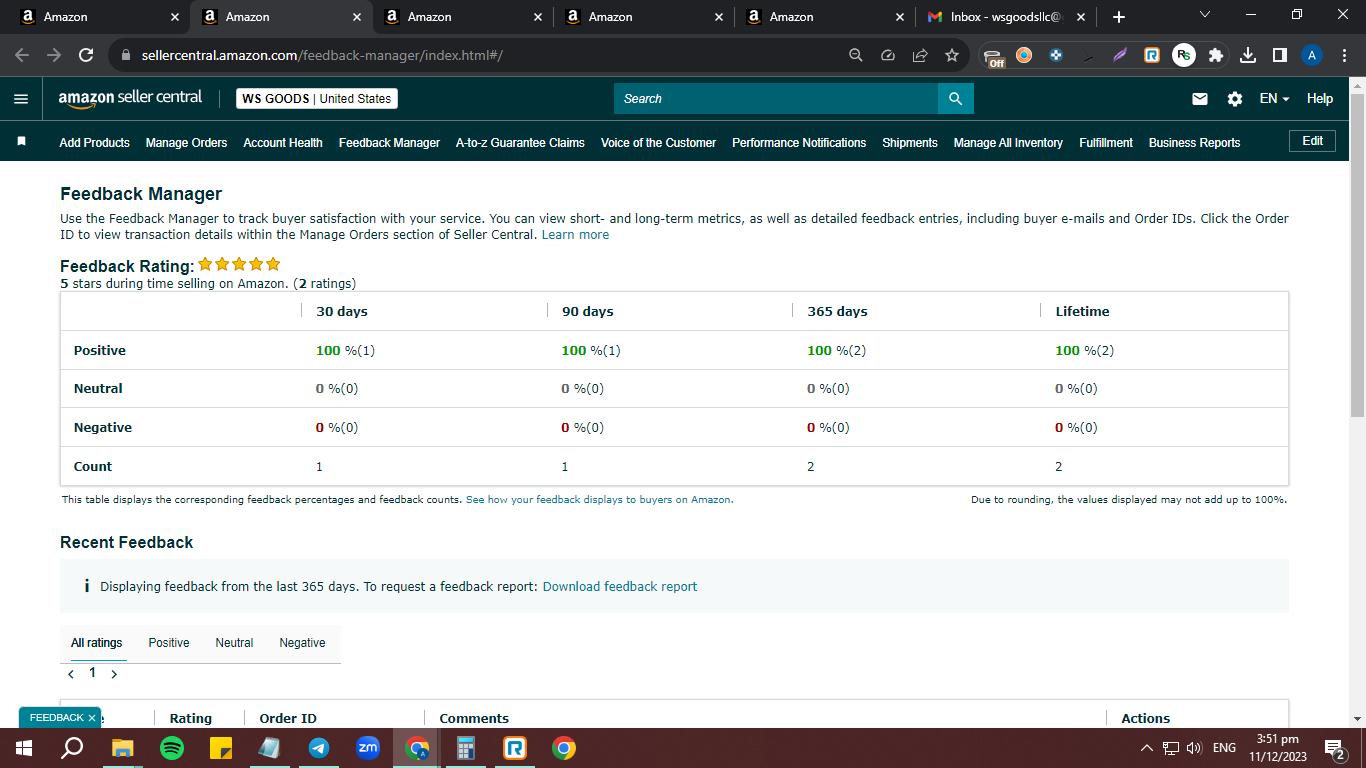Open Manage Orders menu item

[x=186, y=143]
